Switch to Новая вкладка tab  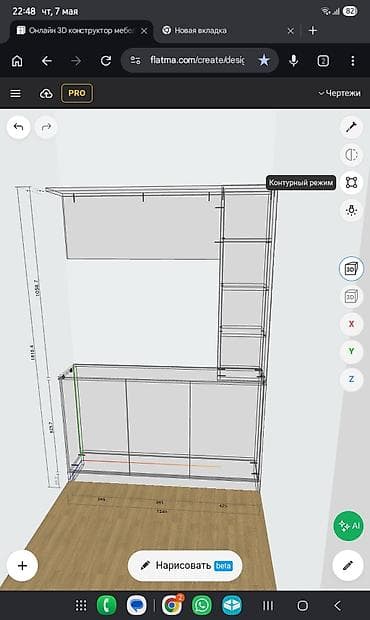pyautogui.click(x=200, y=30)
